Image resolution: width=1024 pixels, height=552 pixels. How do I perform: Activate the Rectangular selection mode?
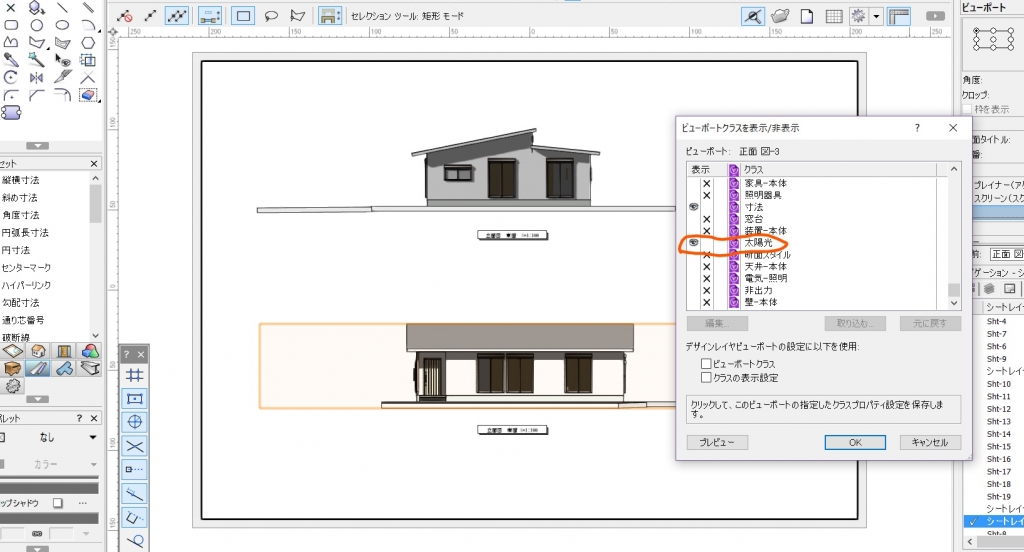(x=242, y=16)
